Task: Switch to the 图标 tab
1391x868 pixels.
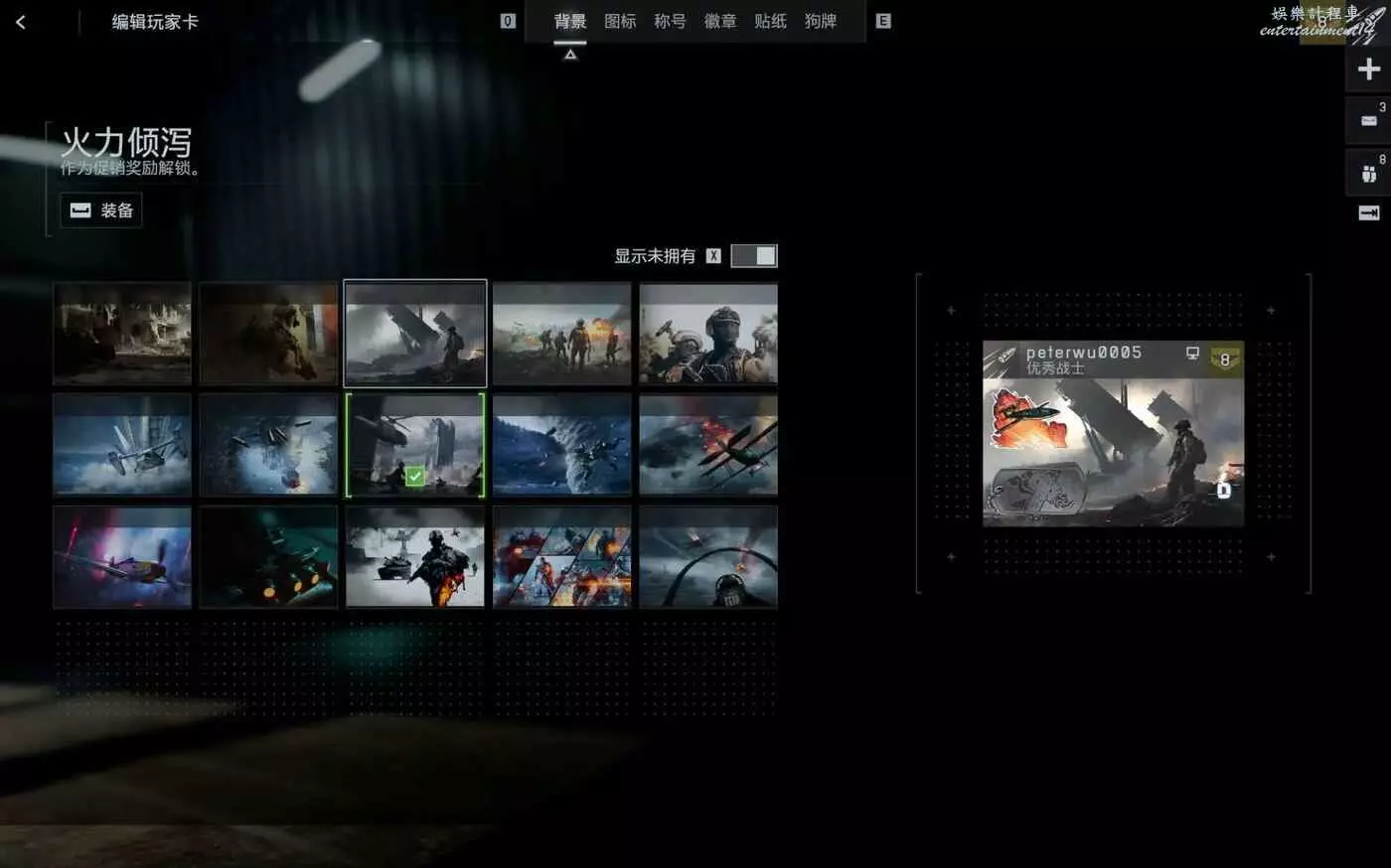Action: click(620, 21)
